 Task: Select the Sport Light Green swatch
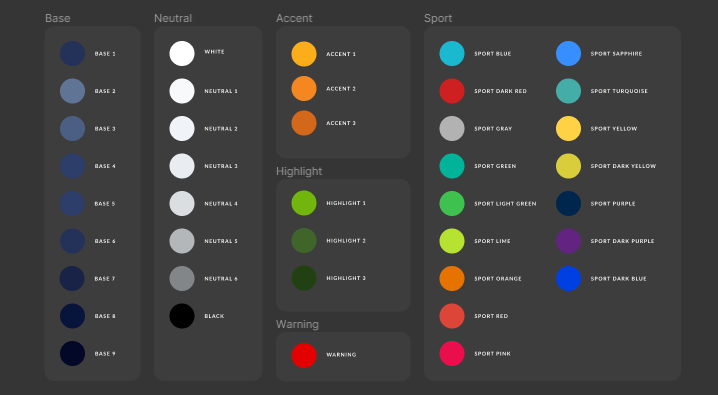click(452, 204)
